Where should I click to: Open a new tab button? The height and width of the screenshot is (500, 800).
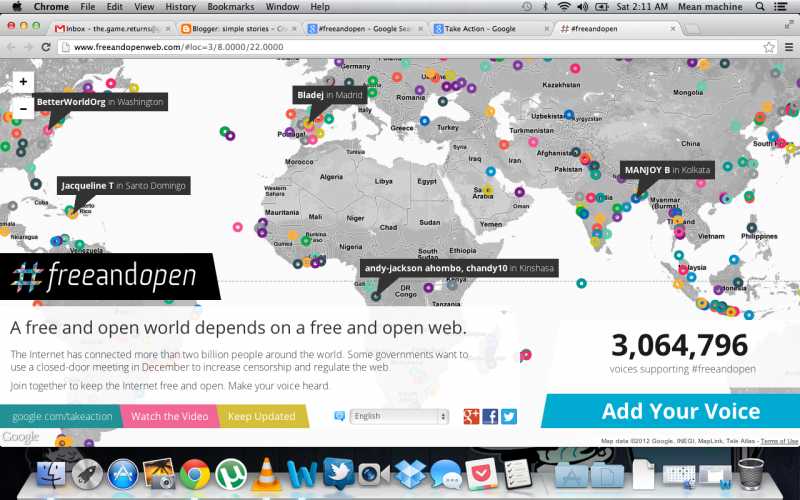coord(691,29)
